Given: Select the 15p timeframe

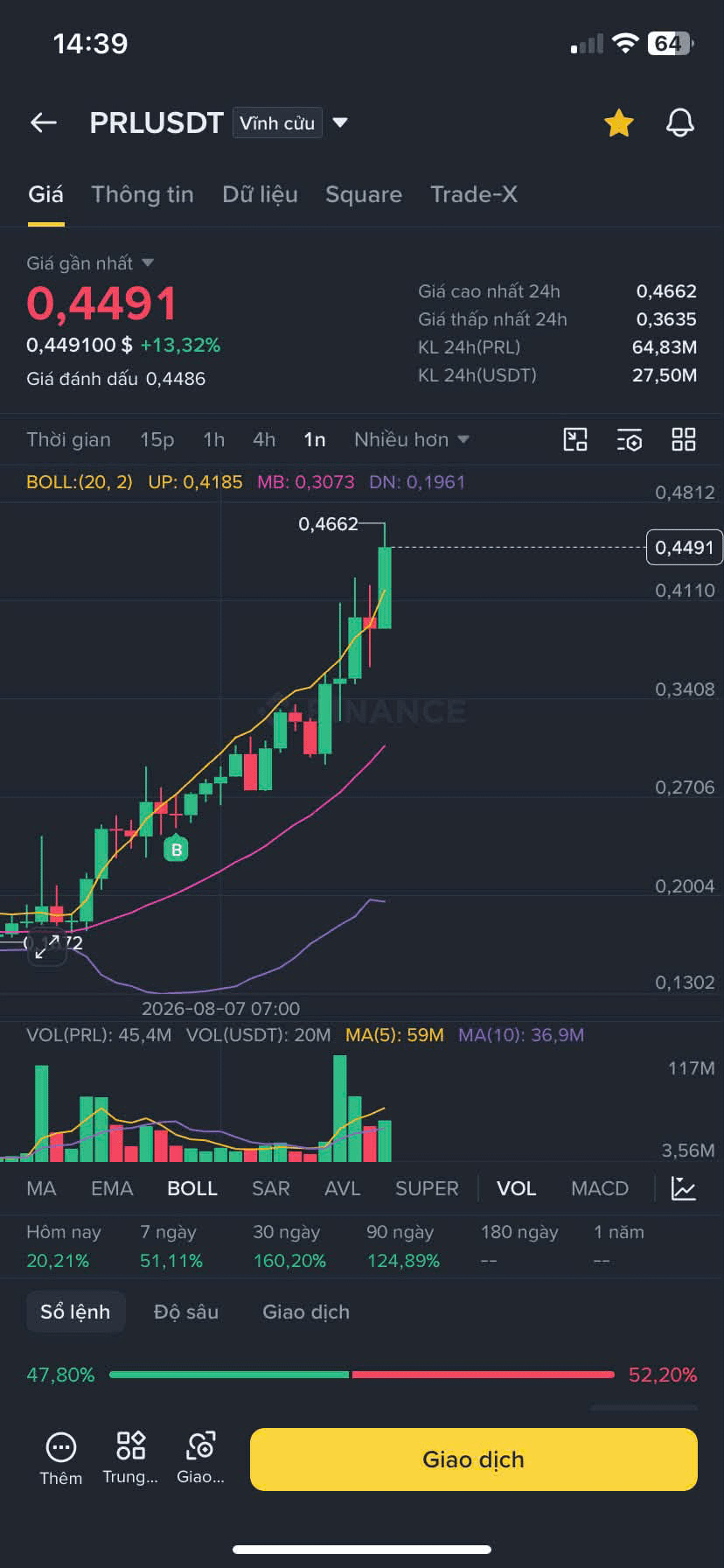Looking at the screenshot, I should 157,439.
